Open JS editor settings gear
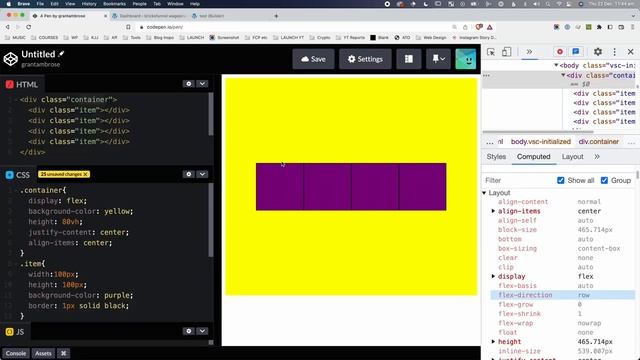Image resolution: width=640 pixels, height=360 pixels. [189, 331]
